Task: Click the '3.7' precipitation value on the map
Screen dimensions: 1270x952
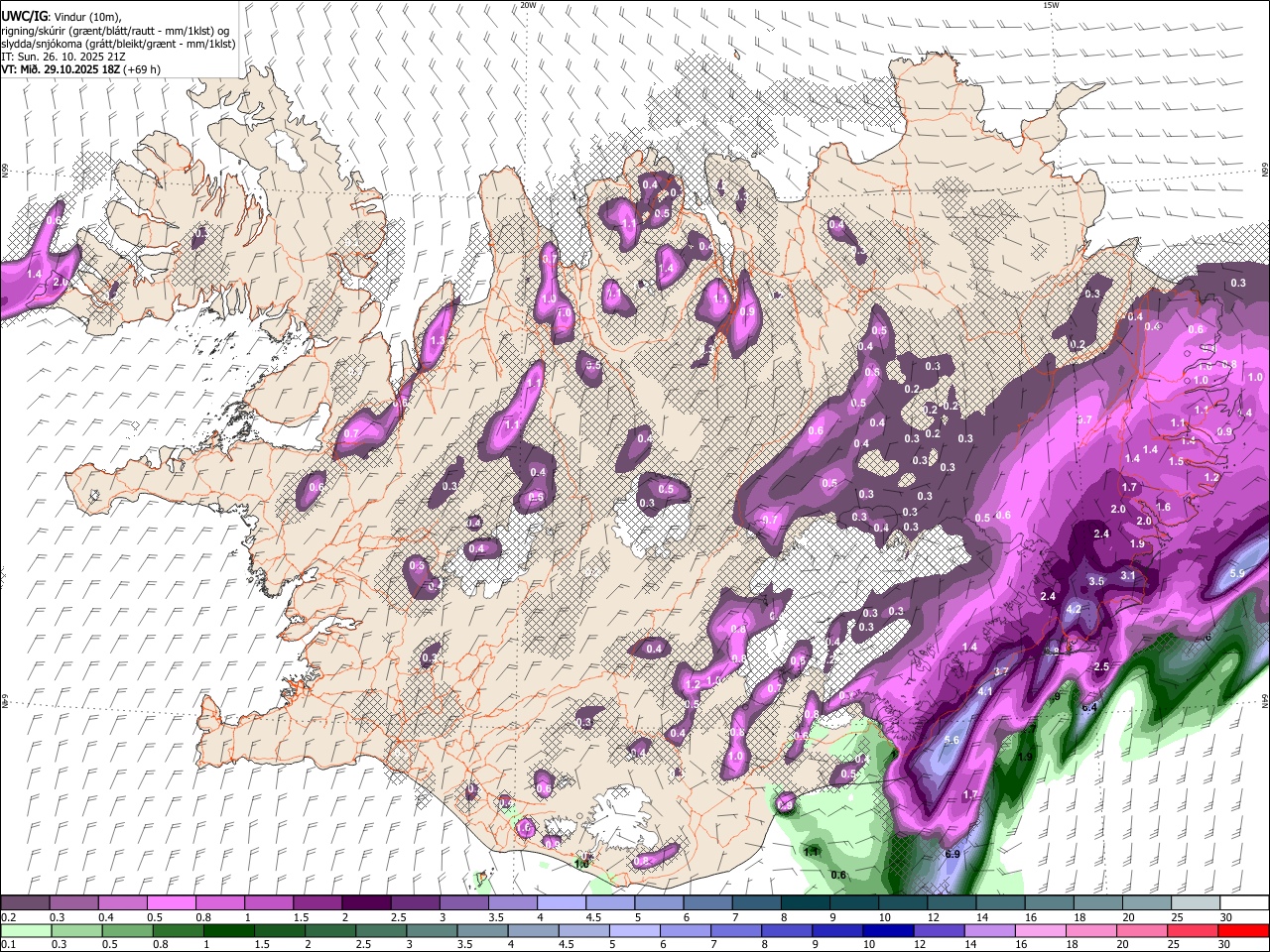Action: click(x=1001, y=671)
